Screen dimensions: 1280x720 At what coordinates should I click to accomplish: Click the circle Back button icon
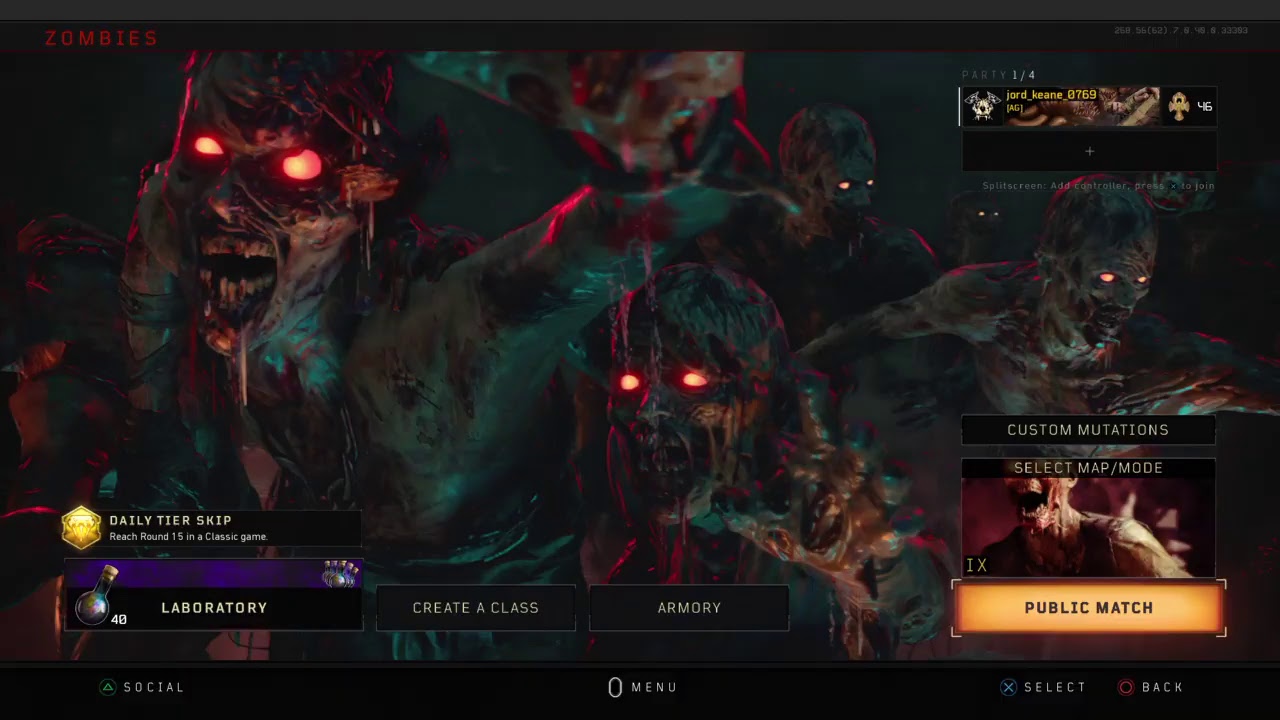coord(1126,687)
